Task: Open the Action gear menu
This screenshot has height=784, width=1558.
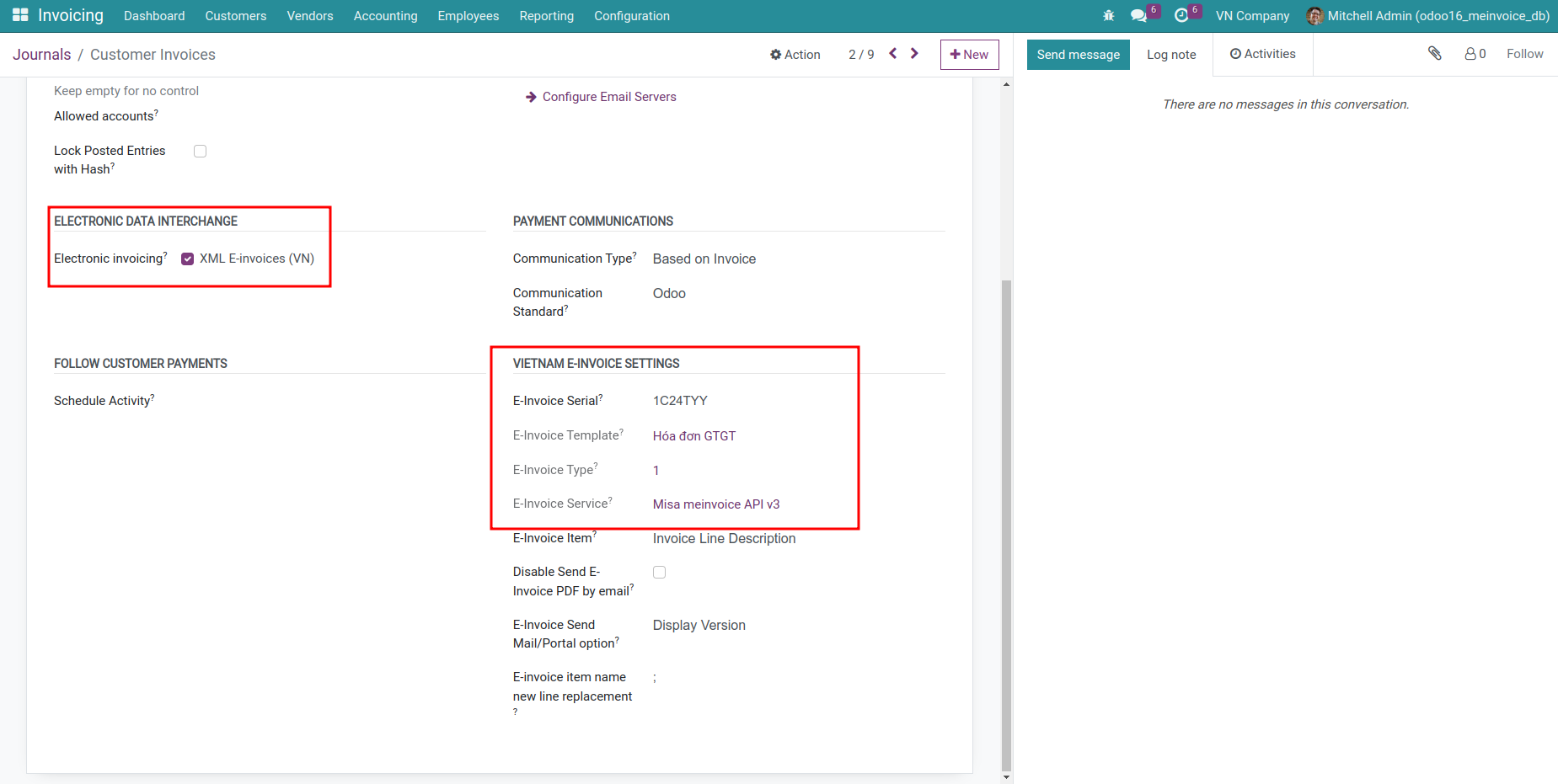Action: point(795,54)
